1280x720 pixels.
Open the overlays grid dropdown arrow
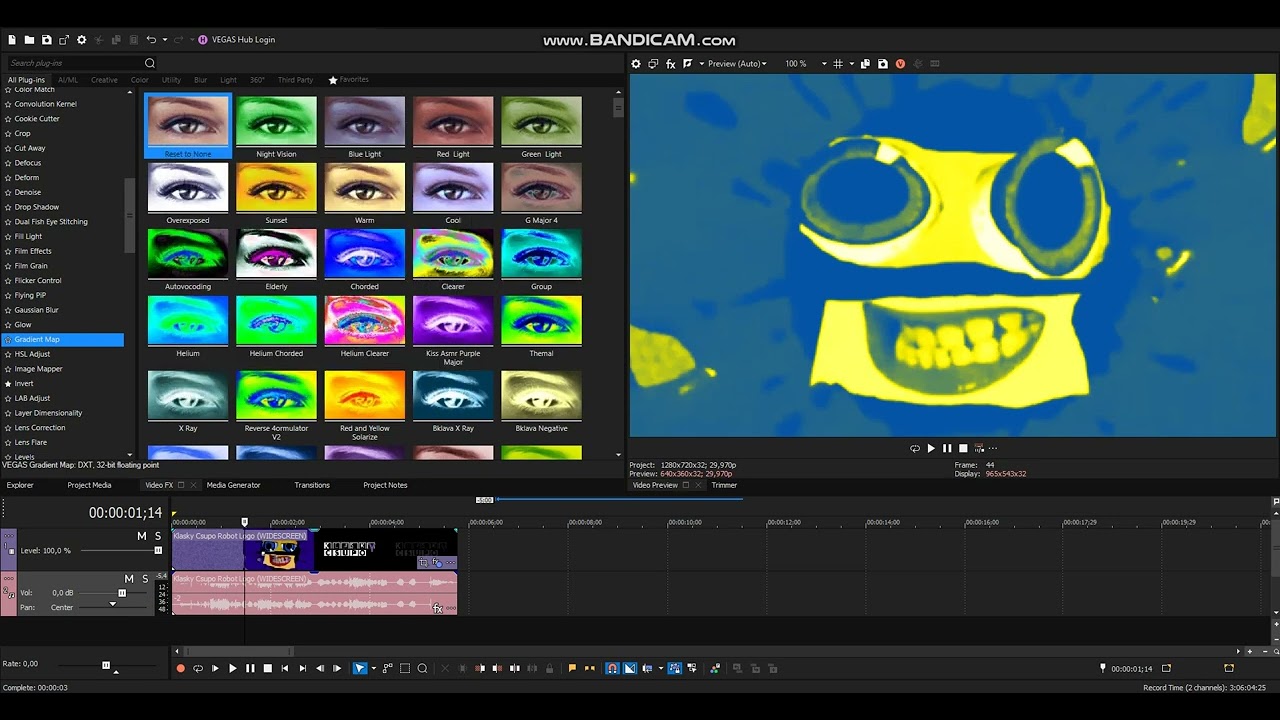pos(851,64)
